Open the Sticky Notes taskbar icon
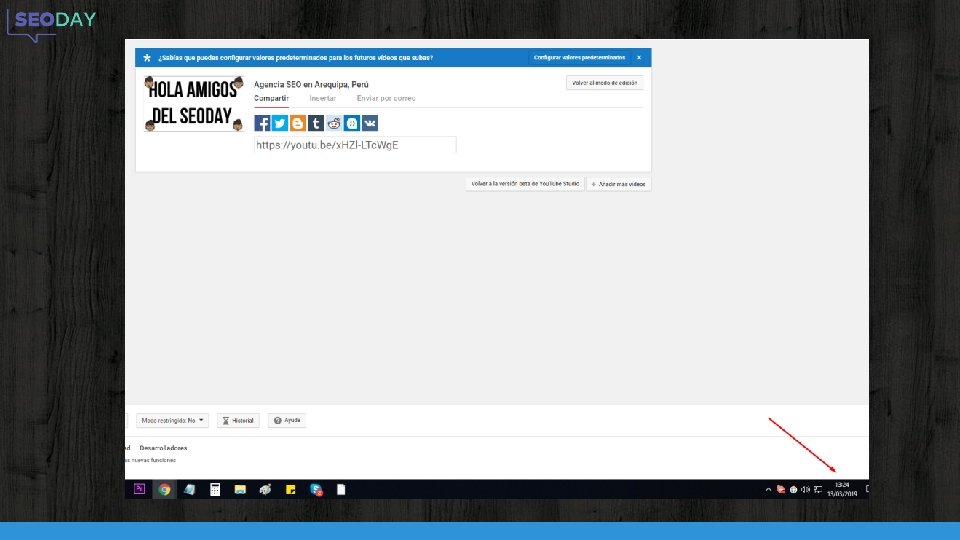This screenshot has width=960, height=540. point(291,489)
